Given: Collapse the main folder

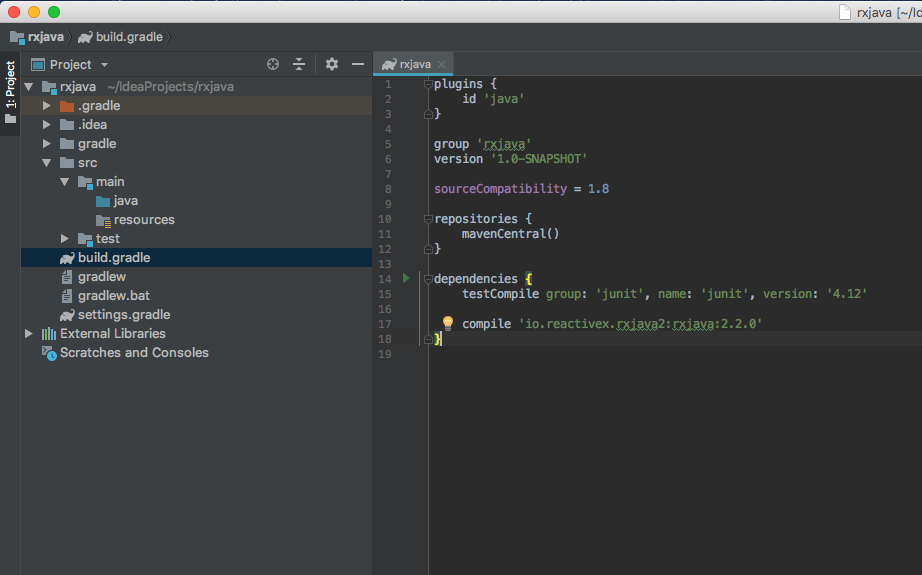Looking at the screenshot, I should click(x=65, y=182).
